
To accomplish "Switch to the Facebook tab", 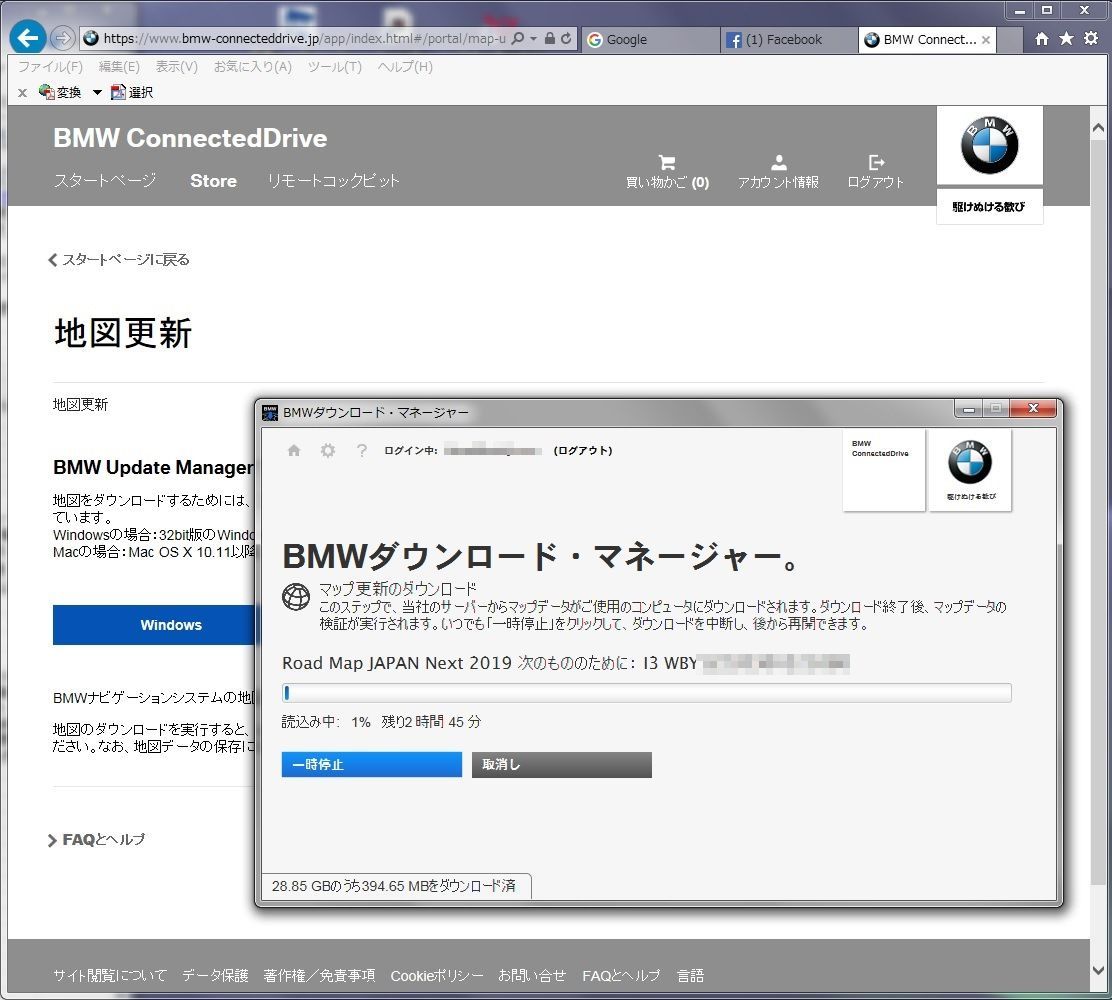I will pos(788,40).
